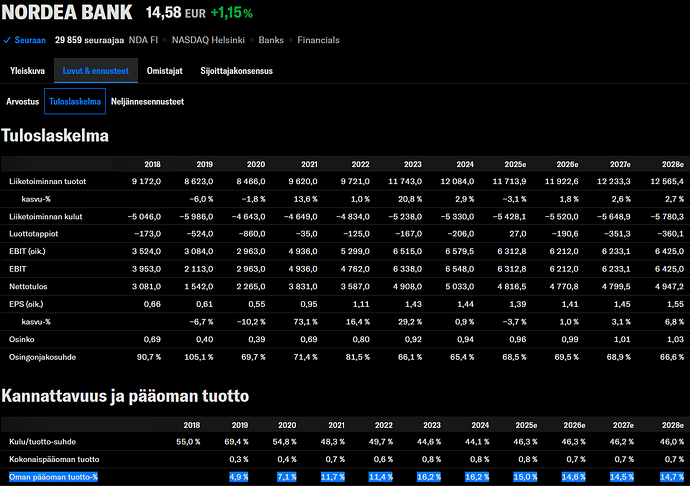Click the Kannattavuus ja pääoman tuotto heading
Viewport: 690px width, 486px height.
click(125, 396)
